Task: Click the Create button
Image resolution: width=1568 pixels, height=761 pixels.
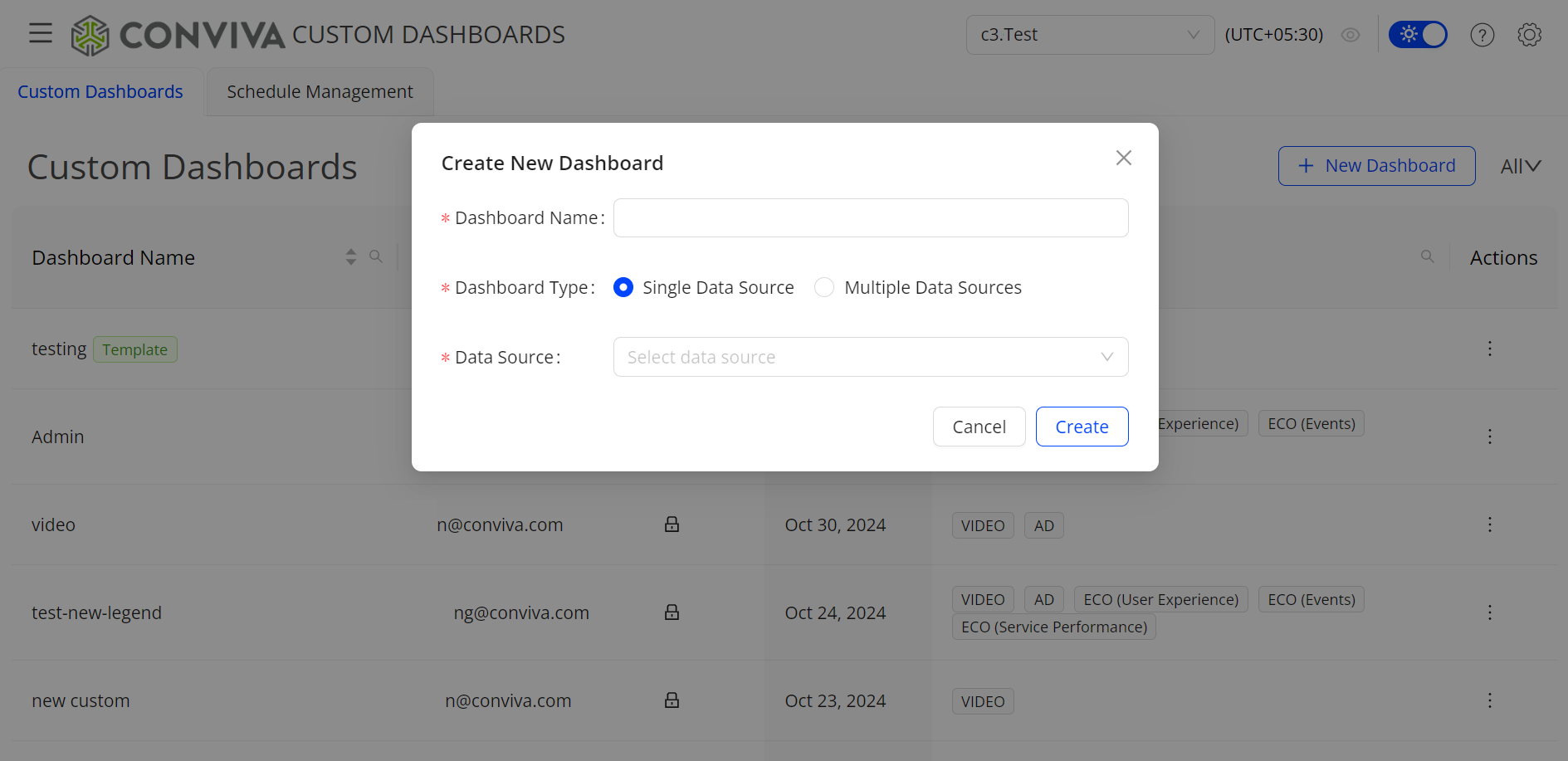Action: pyautogui.click(x=1082, y=427)
